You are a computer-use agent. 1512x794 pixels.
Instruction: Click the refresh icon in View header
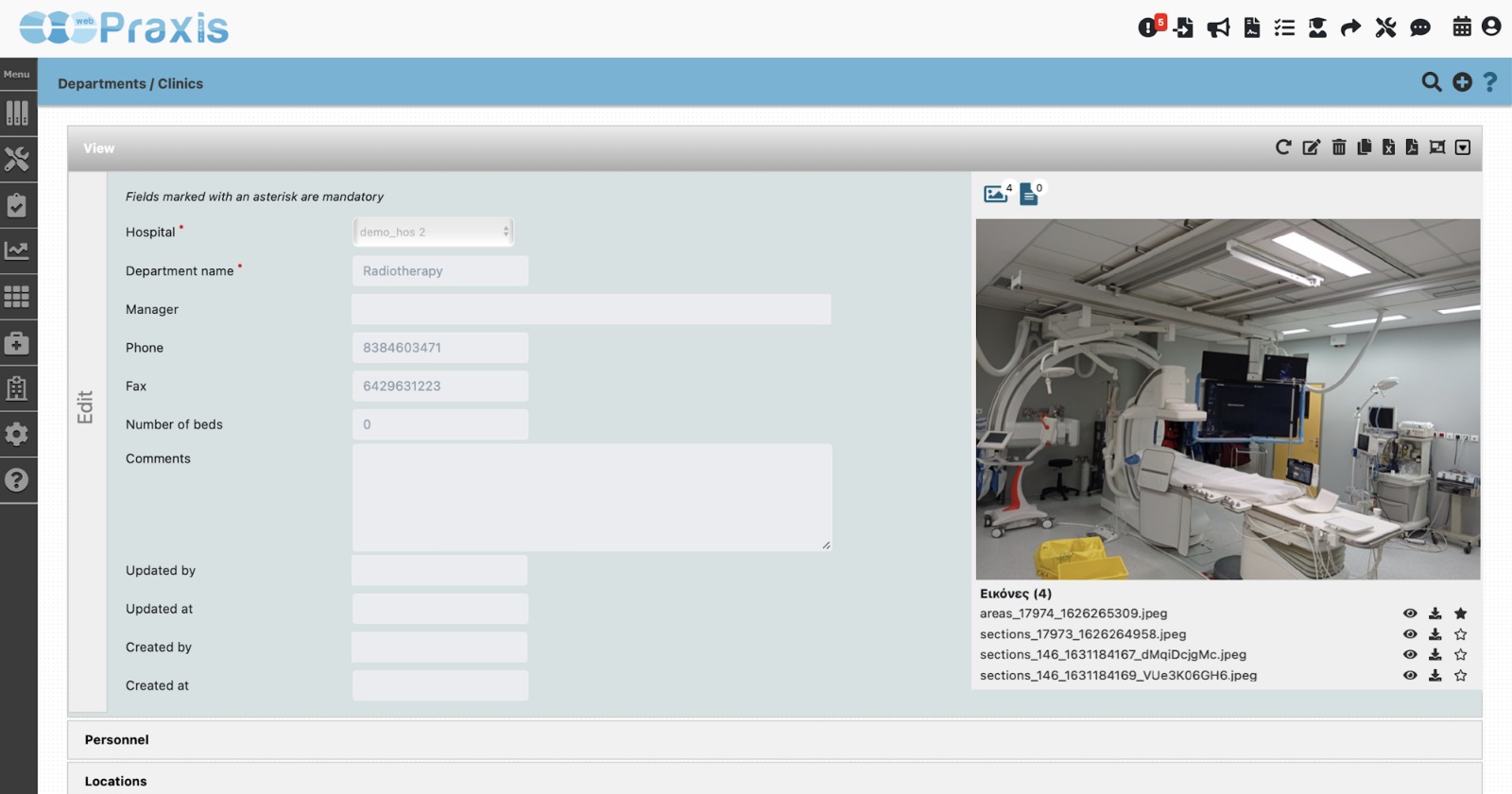pyautogui.click(x=1282, y=147)
